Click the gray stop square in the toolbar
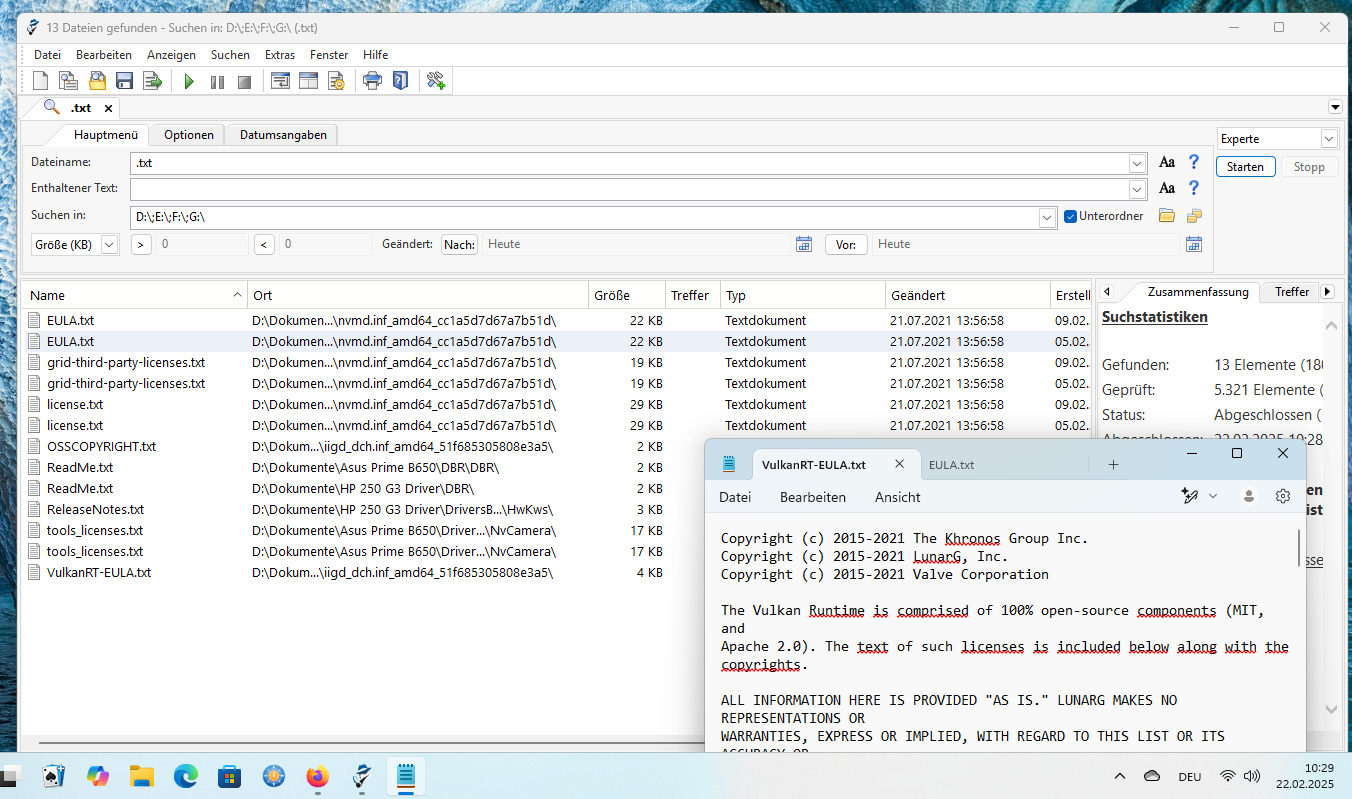The width and height of the screenshot is (1352, 799). [x=244, y=82]
